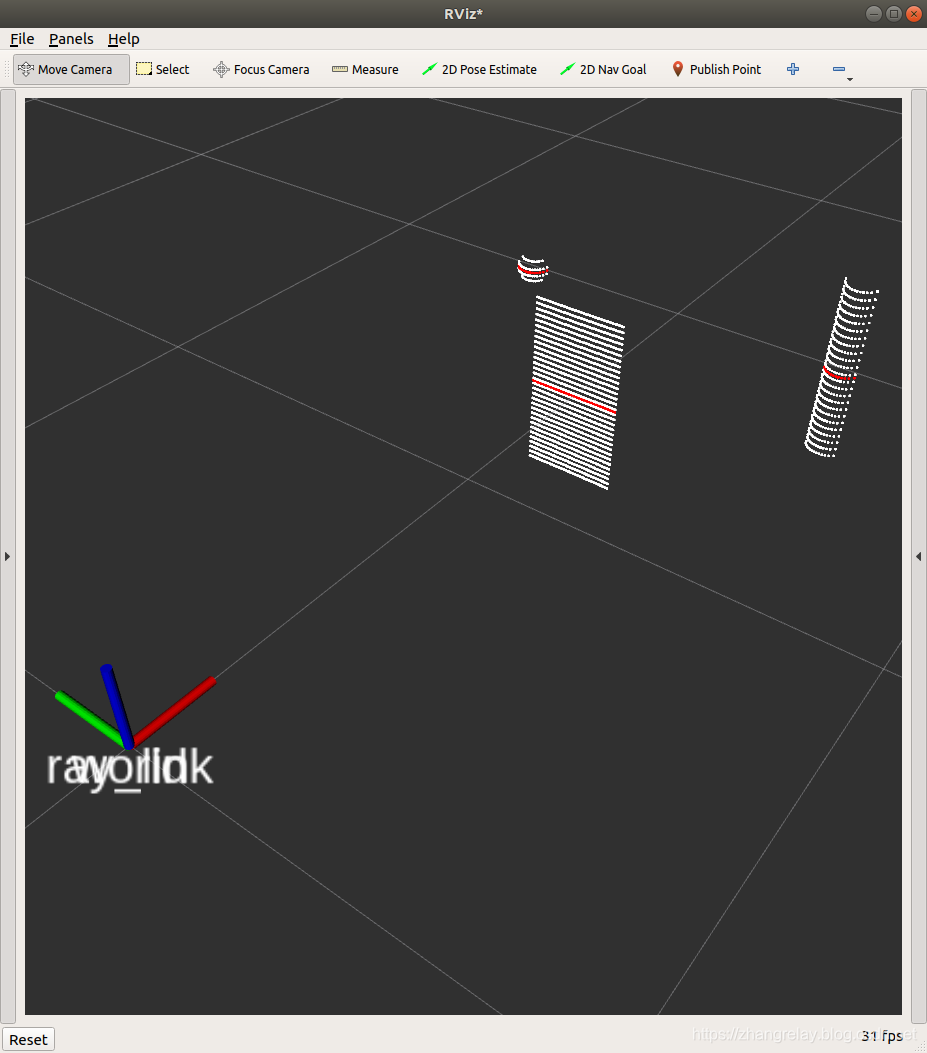Enable the Publish Point tool

tap(716, 69)
